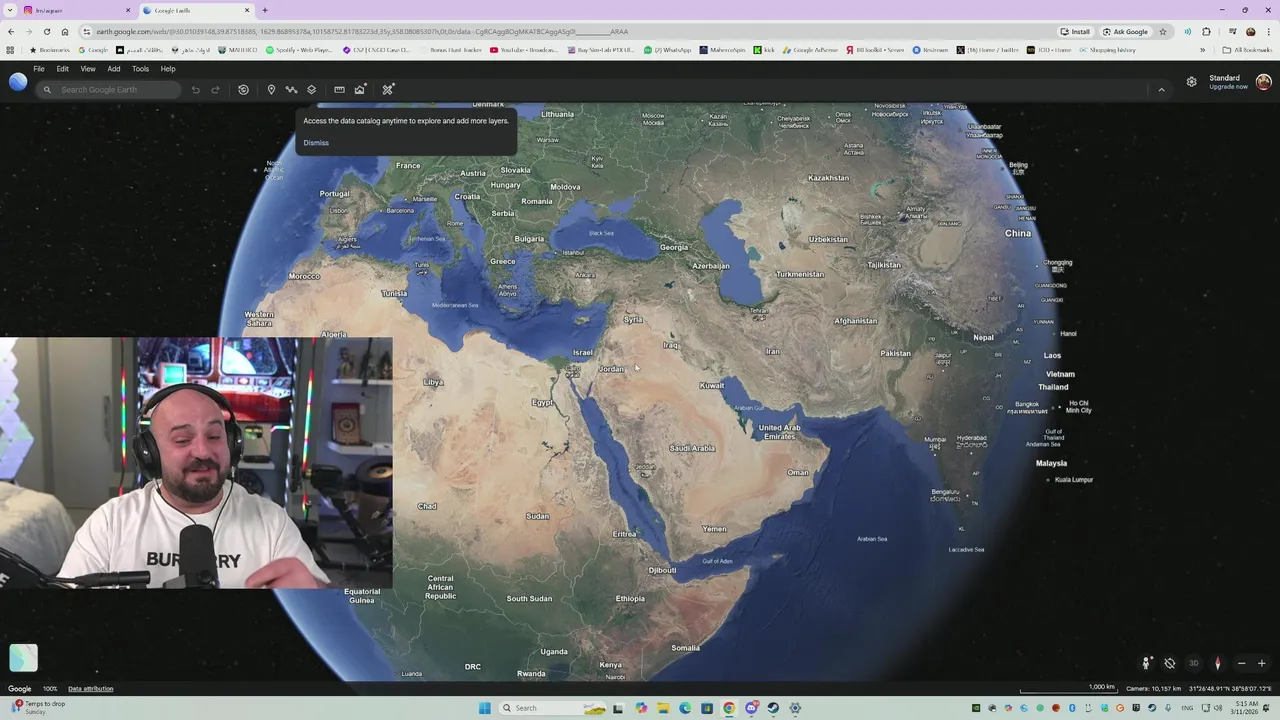The height and width of the screenshot is (720, 1280).
Task: Click the Saudi Arabia label on globe
Action: 692,448
